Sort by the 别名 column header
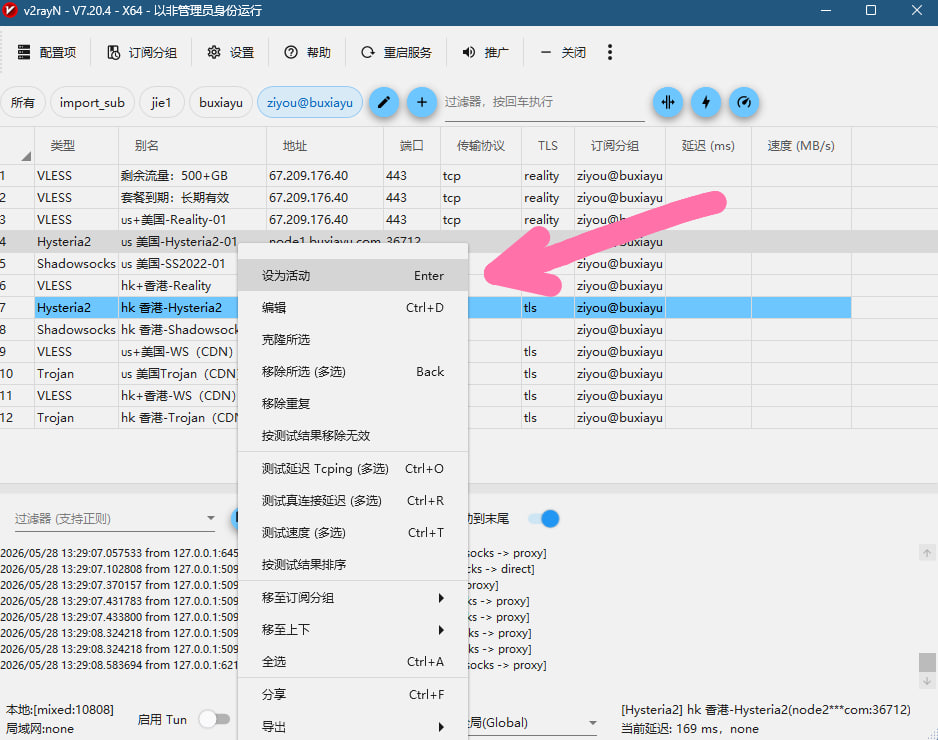 click(x=192, y=145)
